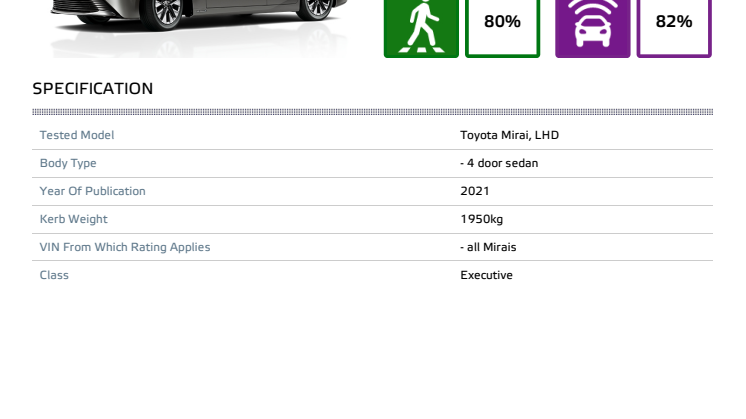The width and height of the screenshot is (746, 419).
Task: Click the SPECIFICATION heading
Action: (x=93, y=88)
